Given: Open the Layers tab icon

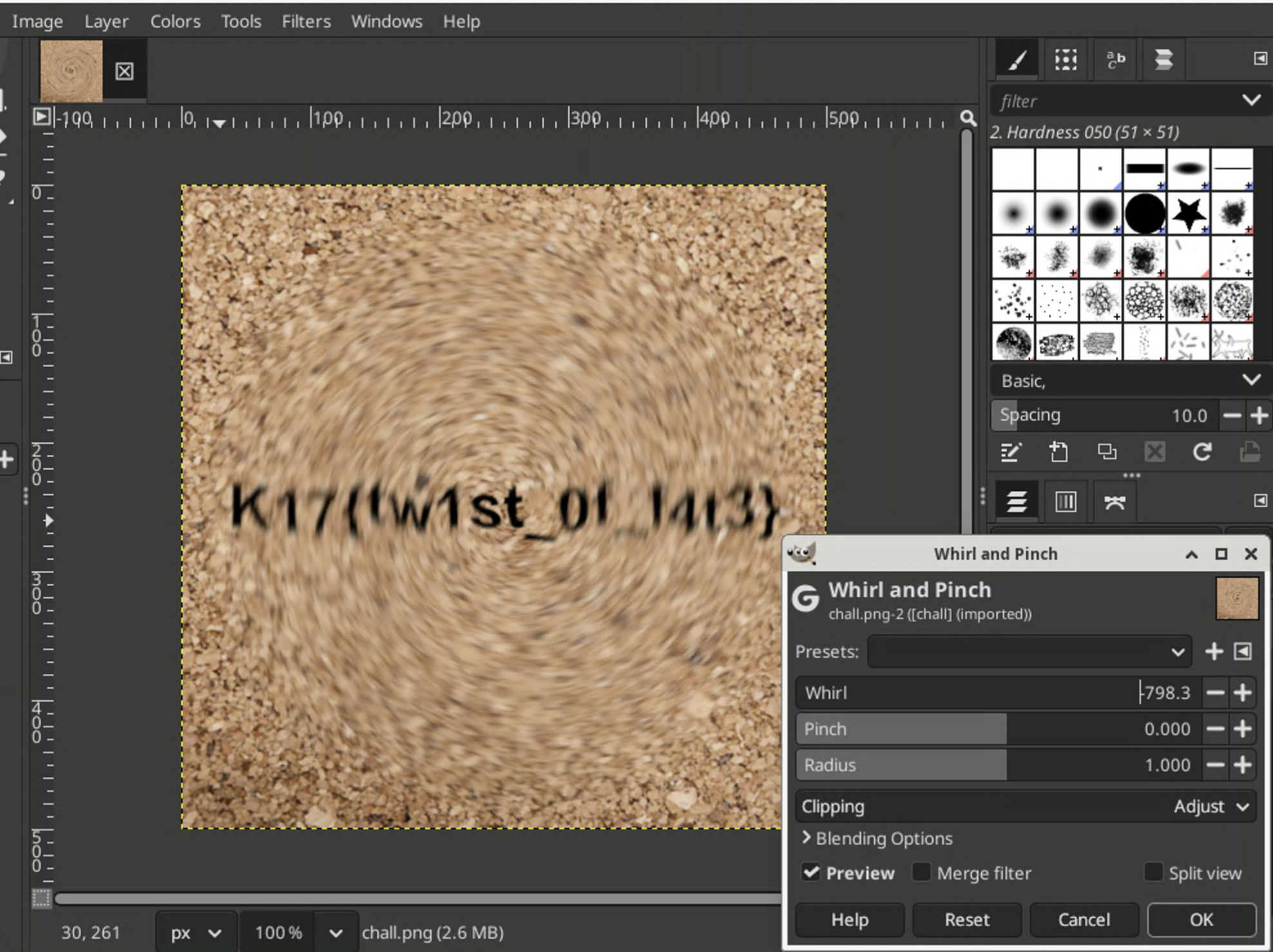Looking at the screenshot, I should click(1017, 501).
